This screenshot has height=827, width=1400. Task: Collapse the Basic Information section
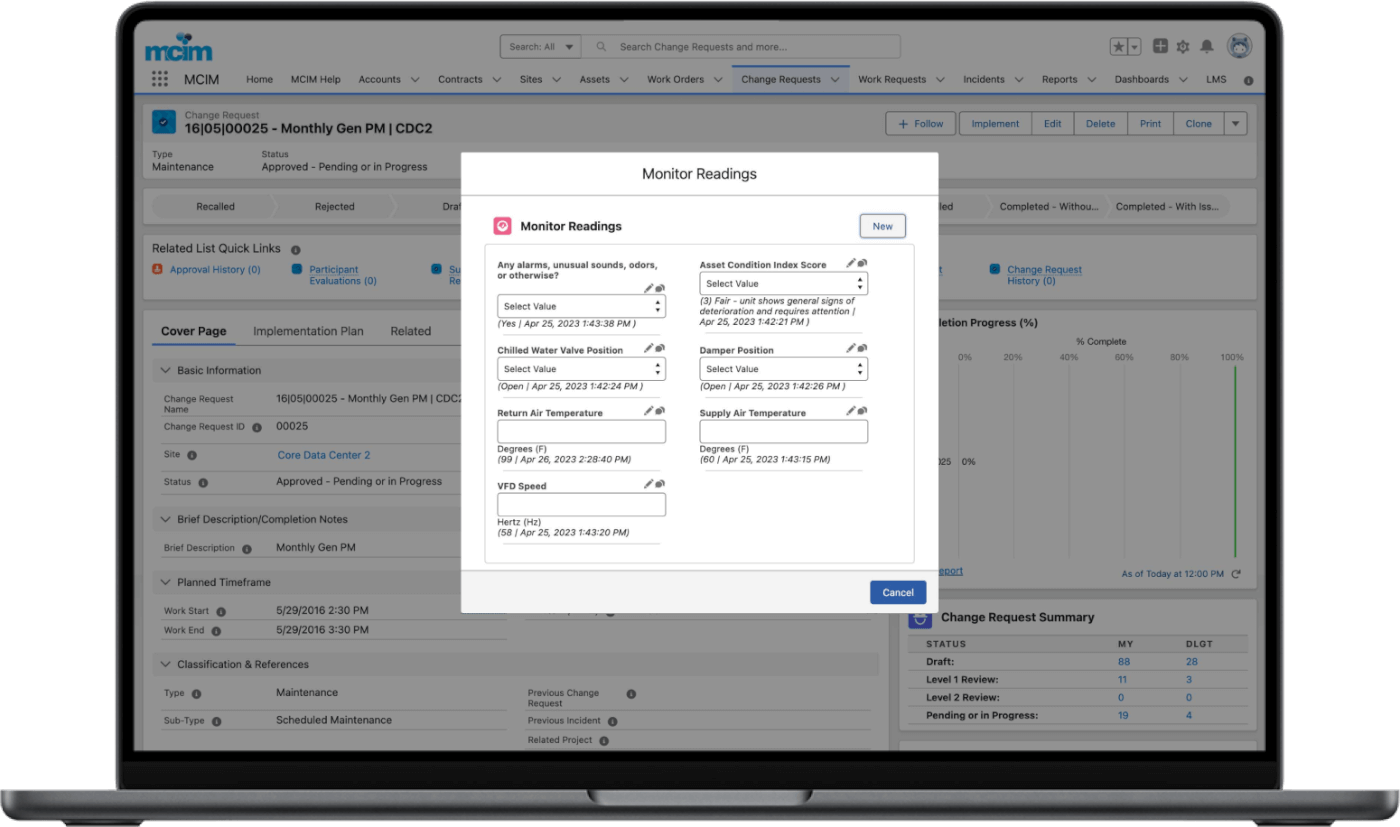(x=166, y=370)
